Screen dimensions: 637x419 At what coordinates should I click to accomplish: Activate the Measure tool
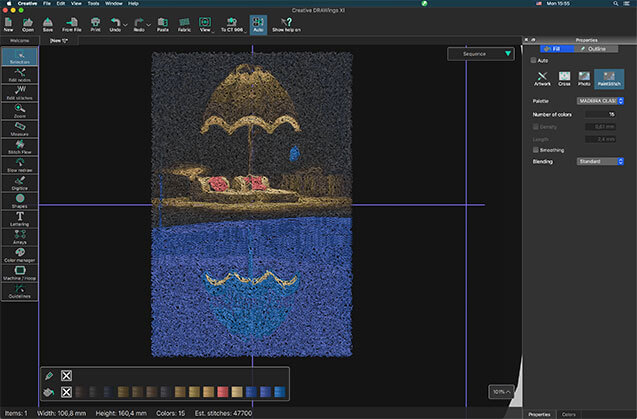coord(20,128)
